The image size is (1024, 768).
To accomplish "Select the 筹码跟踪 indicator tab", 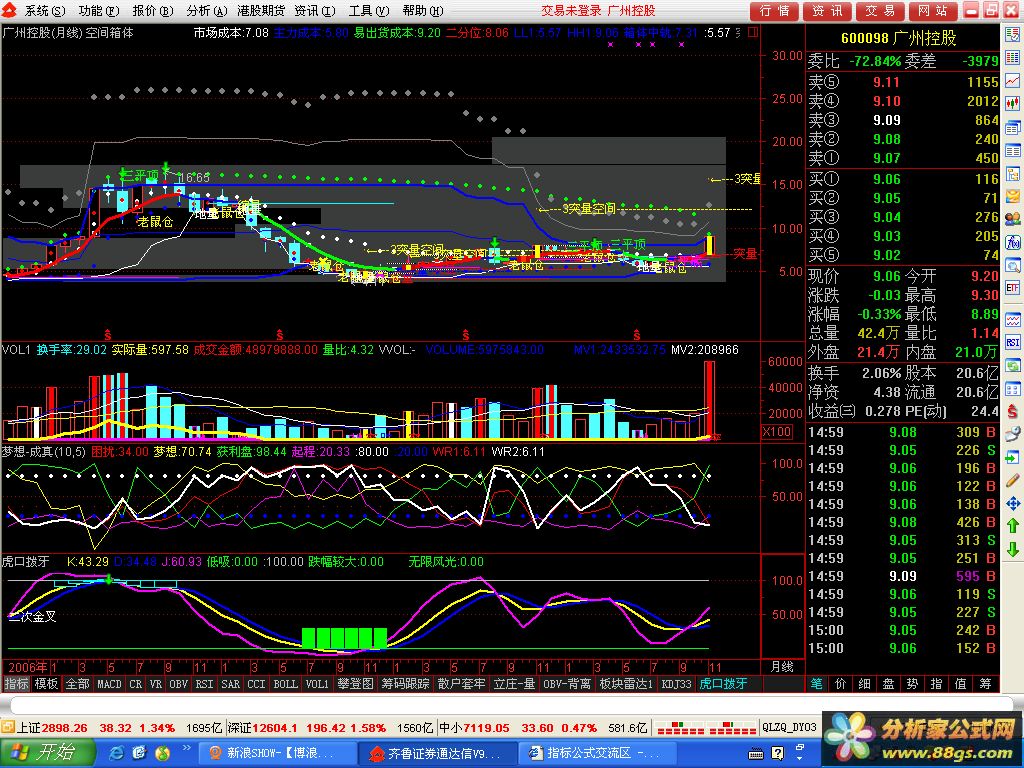I will click(405, 684).
